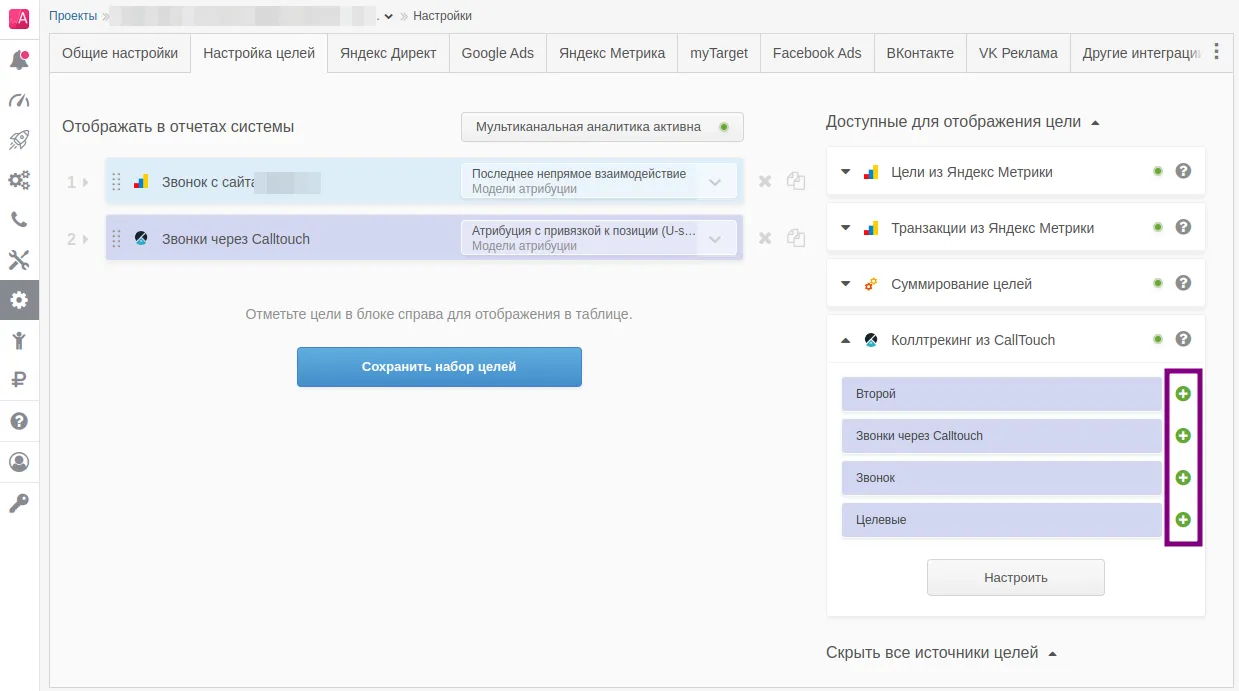Select 'Целевые' goal row in CallTouch list
Screen dimensions: 1239x691
point(1002,520)
